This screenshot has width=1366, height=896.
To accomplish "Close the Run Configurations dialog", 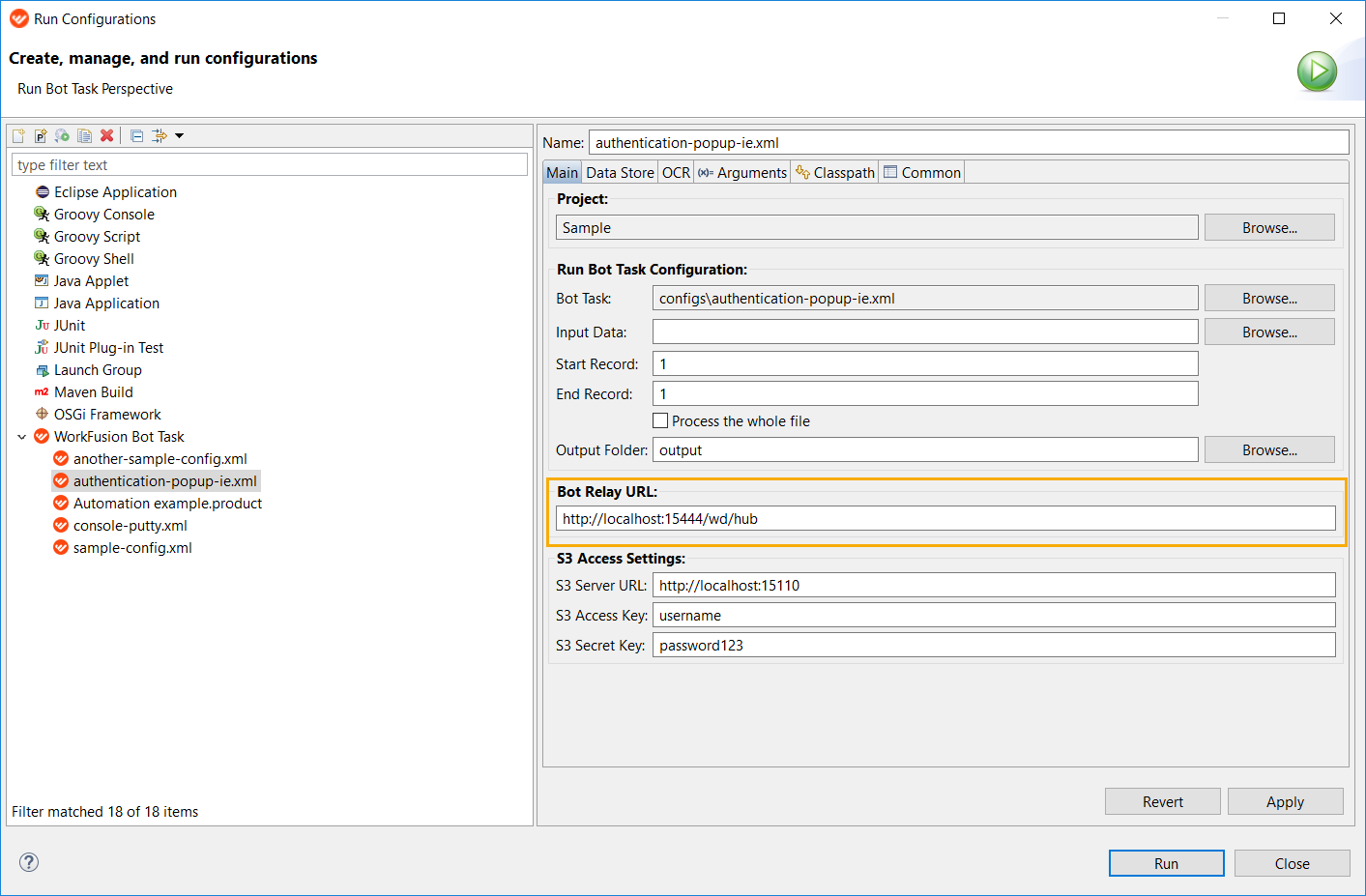I will [1293, 864].
